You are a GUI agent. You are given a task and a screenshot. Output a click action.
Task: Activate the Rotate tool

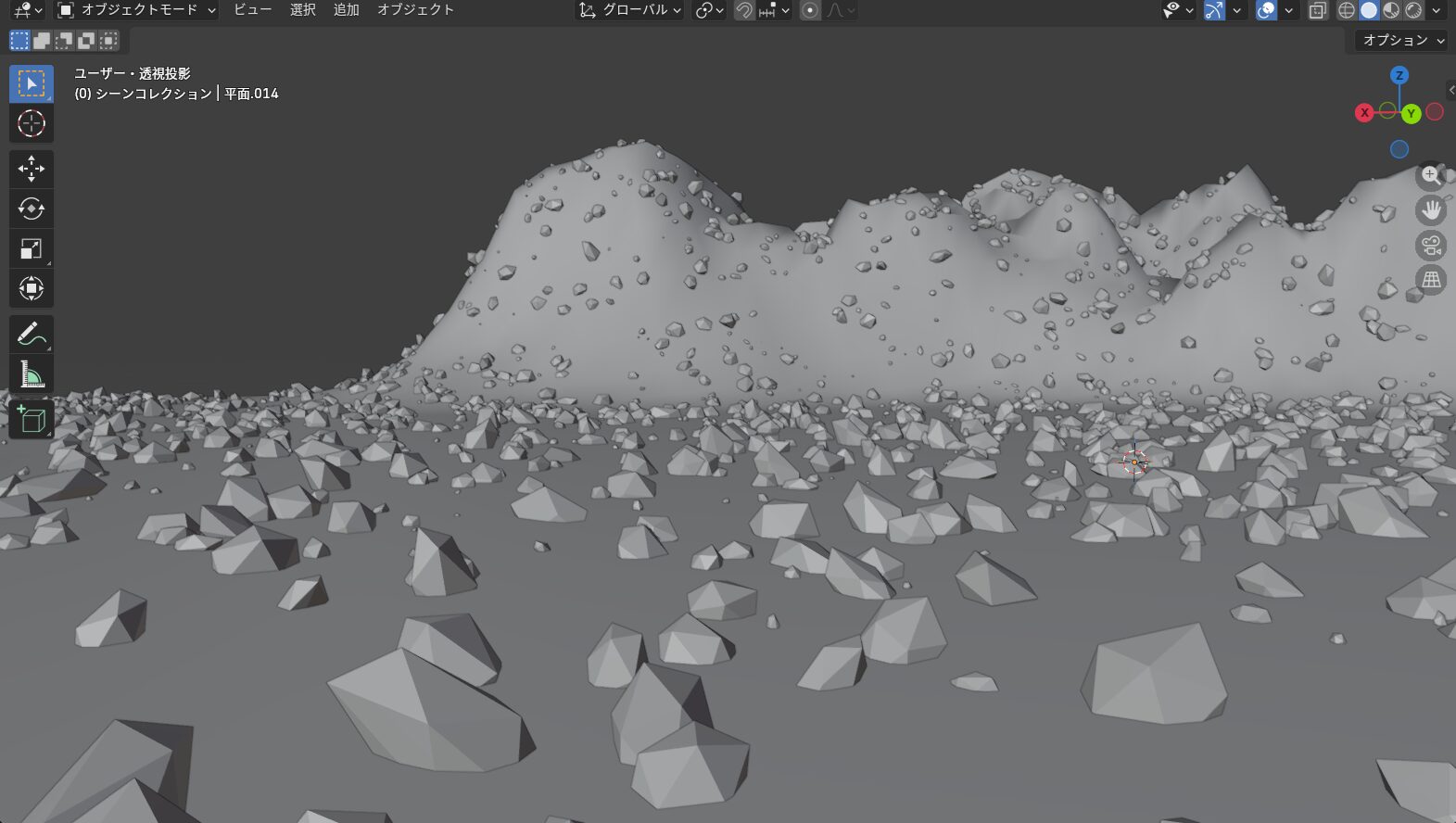31,209
